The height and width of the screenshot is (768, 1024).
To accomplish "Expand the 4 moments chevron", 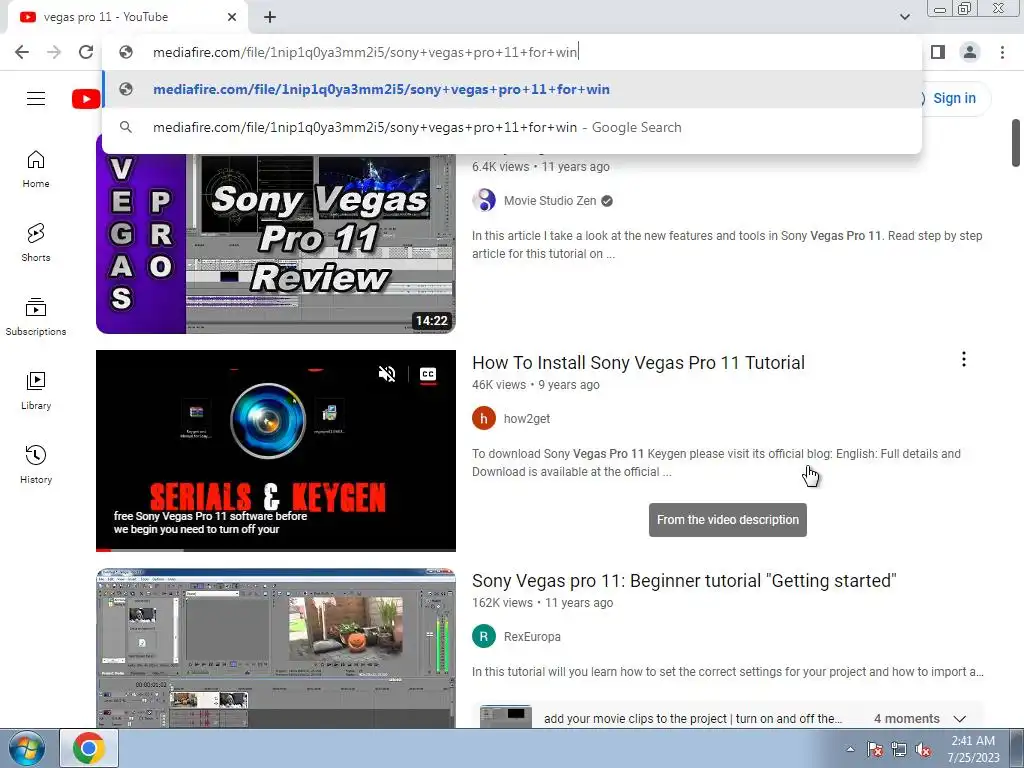I will pyautogui.click(x=959, y=718).
